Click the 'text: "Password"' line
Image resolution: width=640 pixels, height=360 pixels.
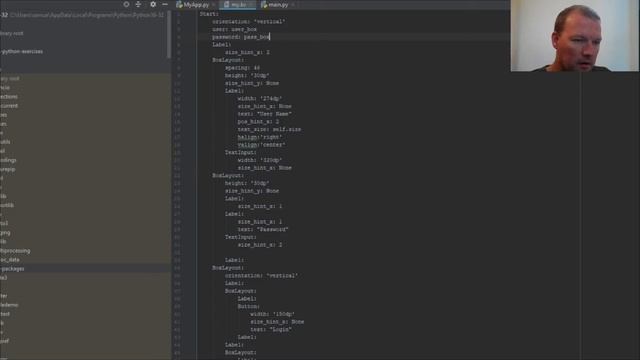(x=263, y=229)
